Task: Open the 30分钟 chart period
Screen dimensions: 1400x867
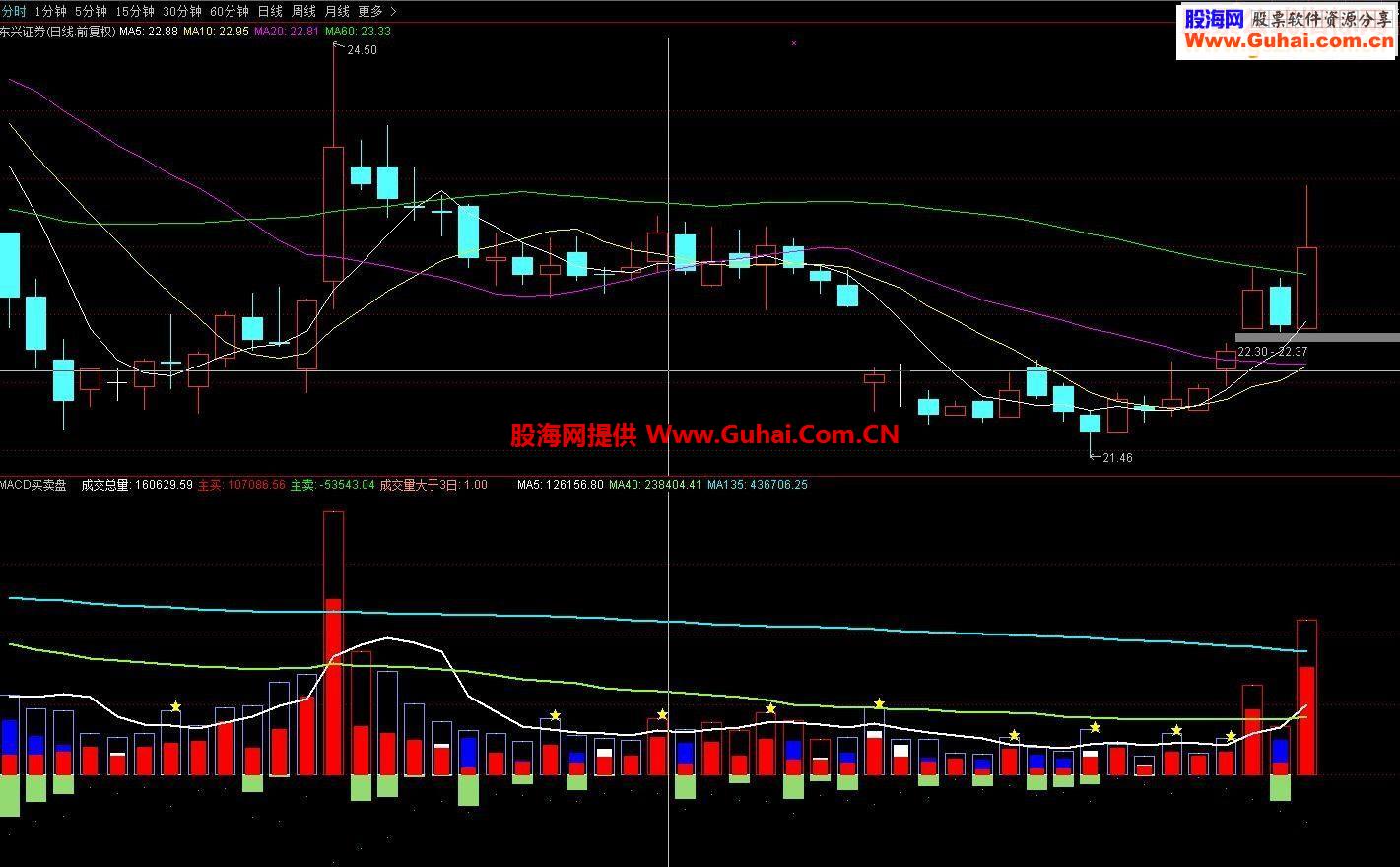Action: (x=182, y=11)
